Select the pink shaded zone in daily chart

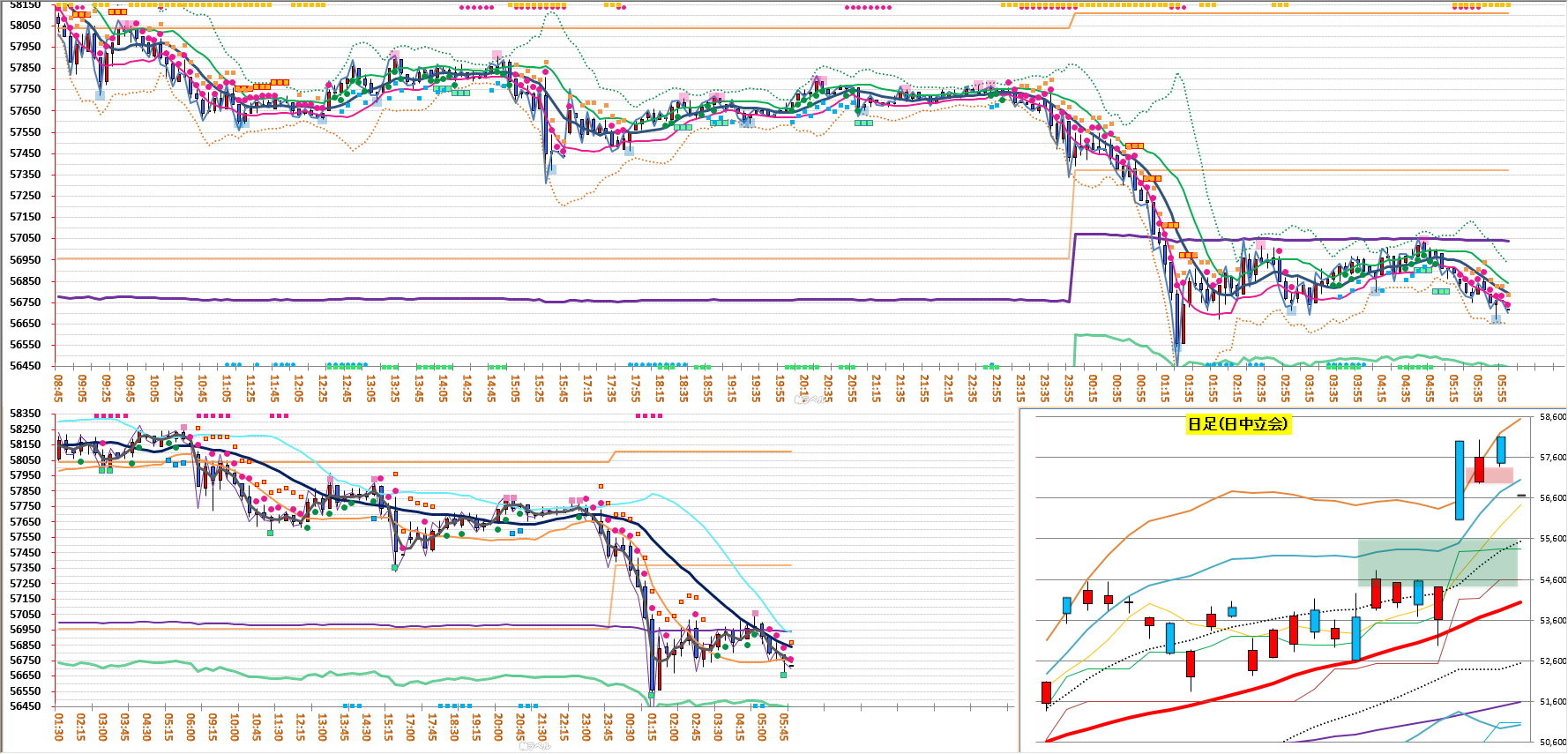[1491, 474]
